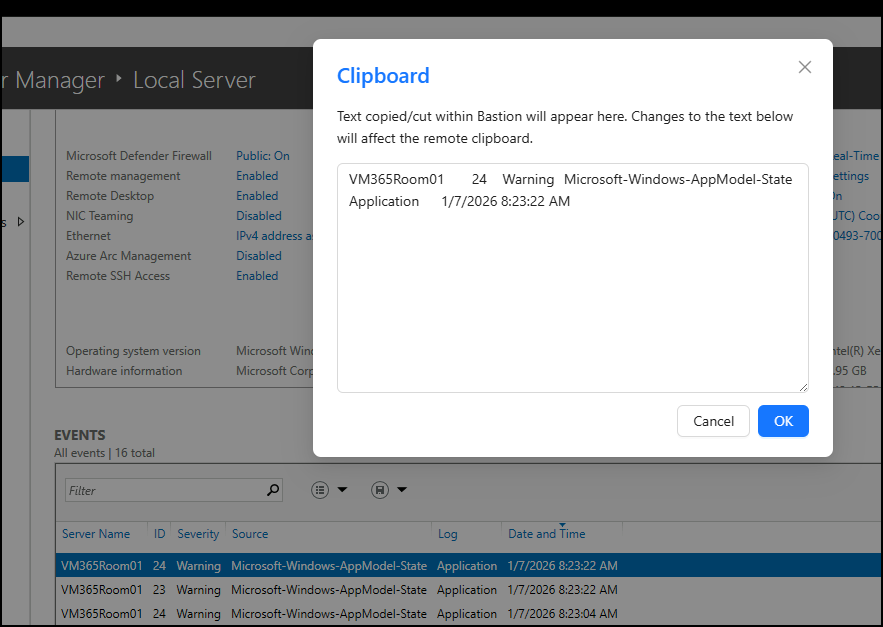Viewport: 883px width, 627px height.
Task: Click the Source column header
Action: pos(250,534)
